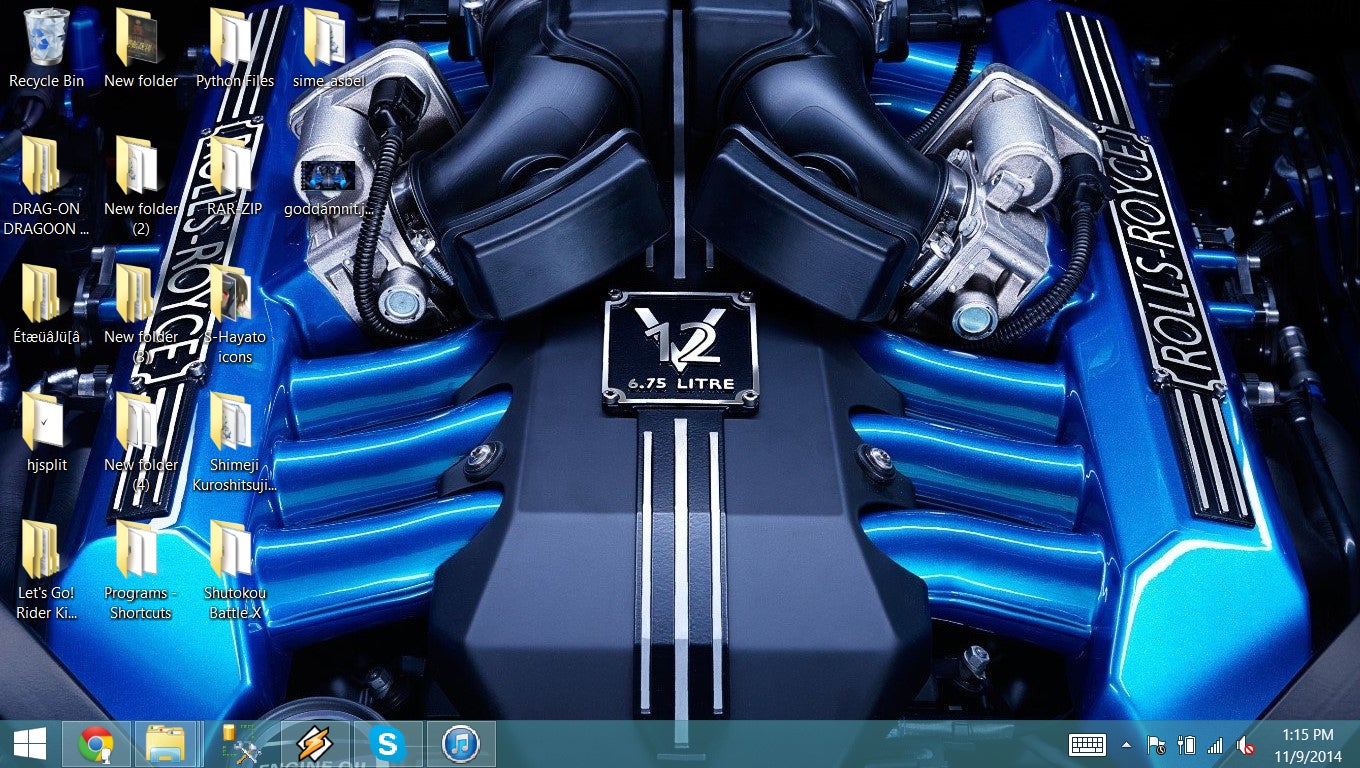This screenshot has height=768, width=1360.
Task: Open the taskbar clock showing 1:15 PM
Action: click(x=1307, y=744)
